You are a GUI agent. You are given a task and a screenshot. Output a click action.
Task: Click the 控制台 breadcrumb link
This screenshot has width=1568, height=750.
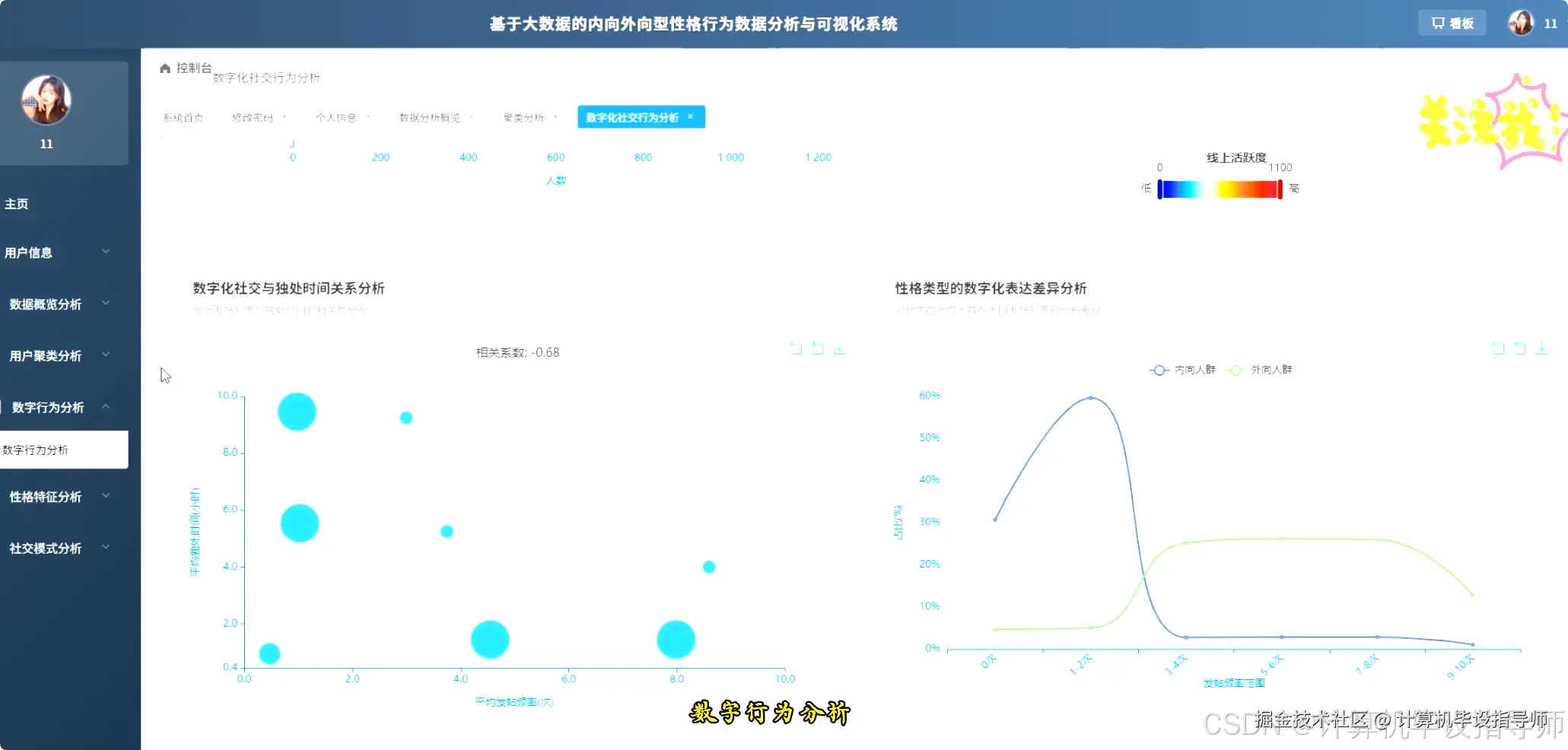(194, 68)
